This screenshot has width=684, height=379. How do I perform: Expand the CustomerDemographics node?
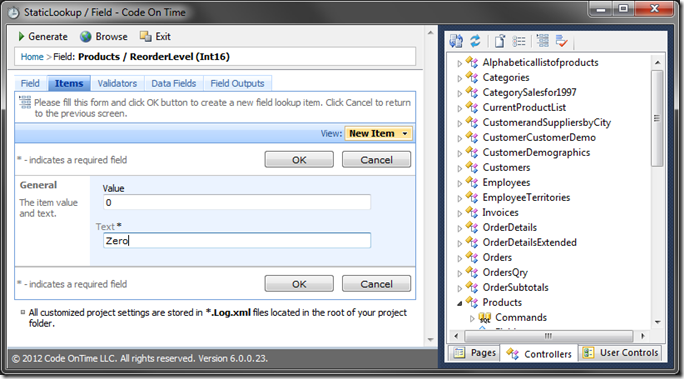point(459,154)
